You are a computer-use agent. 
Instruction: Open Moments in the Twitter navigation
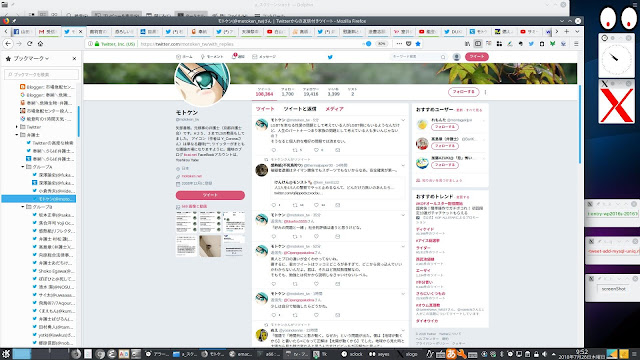tap(212, 57)
